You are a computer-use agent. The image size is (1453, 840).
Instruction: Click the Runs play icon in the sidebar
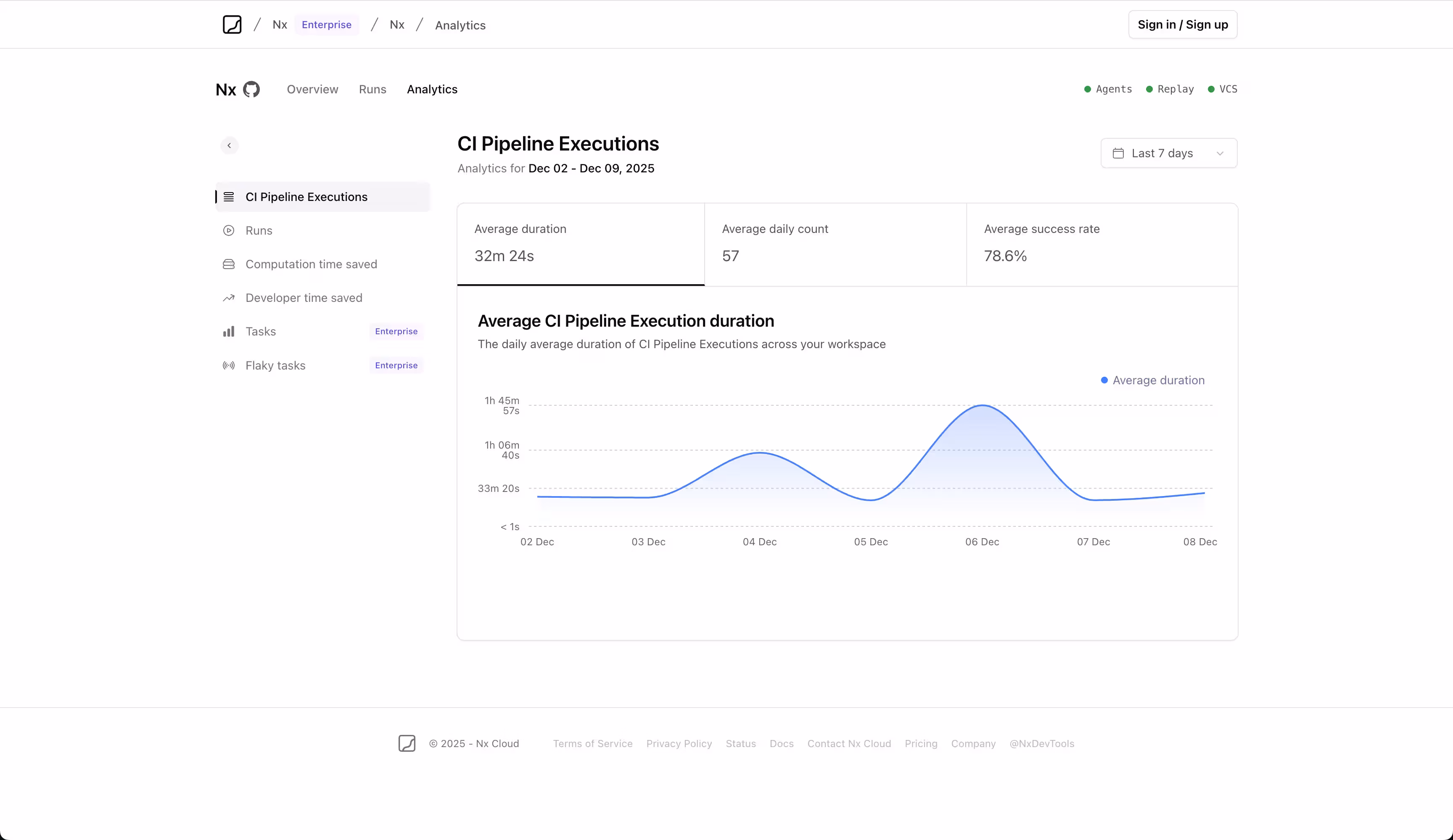pyautogui.click(x=229, y=230)
